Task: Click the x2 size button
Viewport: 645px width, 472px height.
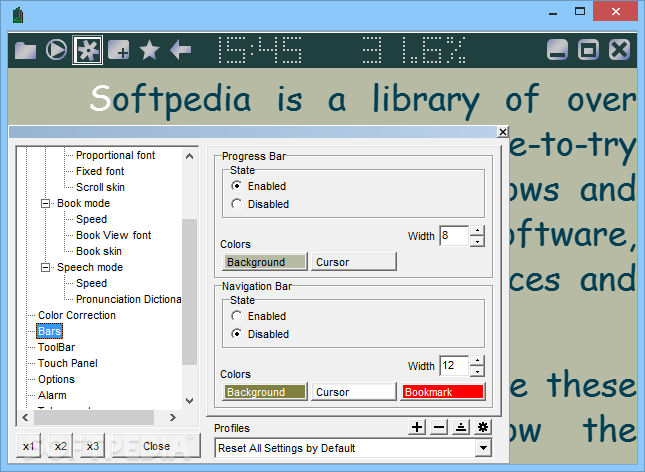Action: point(60,446)
